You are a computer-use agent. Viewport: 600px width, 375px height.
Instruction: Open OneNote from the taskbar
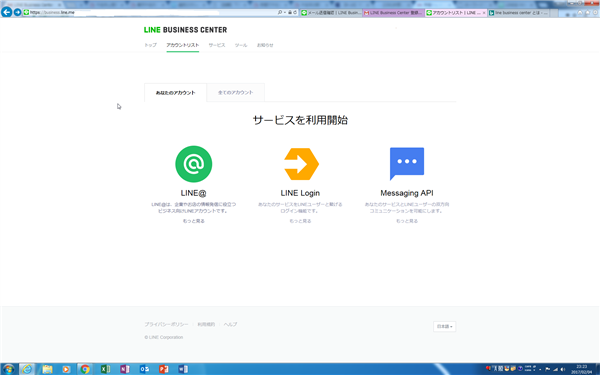125,369
